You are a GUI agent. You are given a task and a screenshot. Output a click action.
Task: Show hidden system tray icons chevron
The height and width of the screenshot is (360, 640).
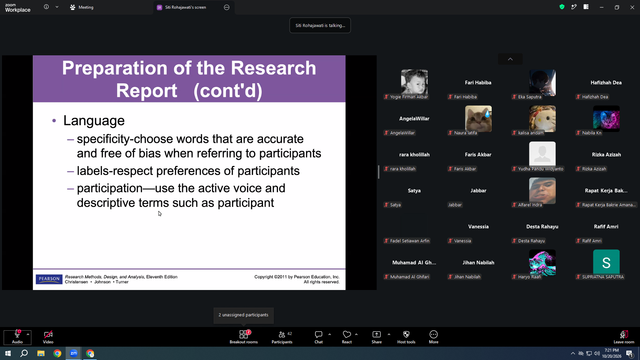click(573, 353)
